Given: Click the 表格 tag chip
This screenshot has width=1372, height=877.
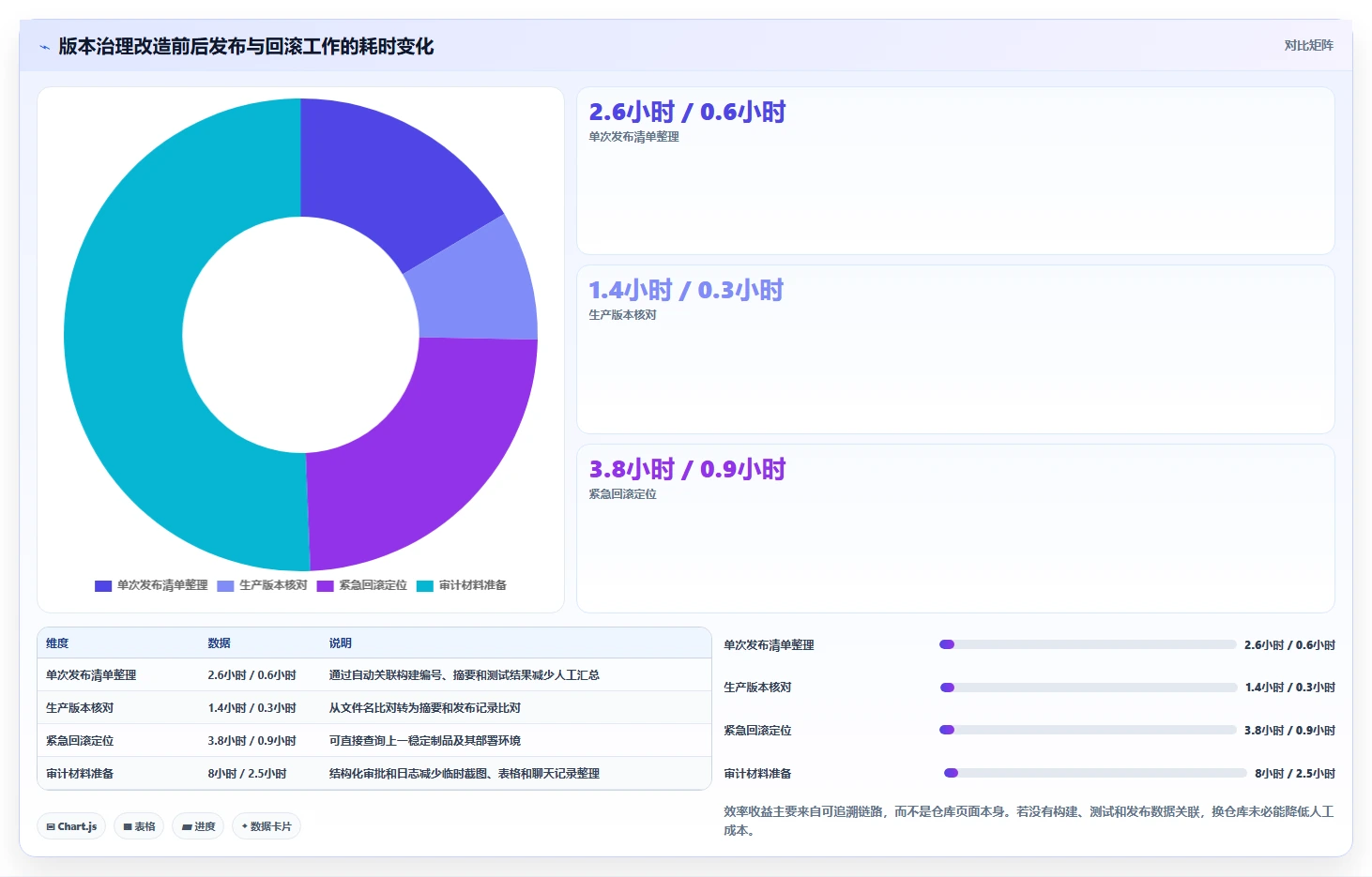Looking at the screenshot, I should tap(139, 826).
